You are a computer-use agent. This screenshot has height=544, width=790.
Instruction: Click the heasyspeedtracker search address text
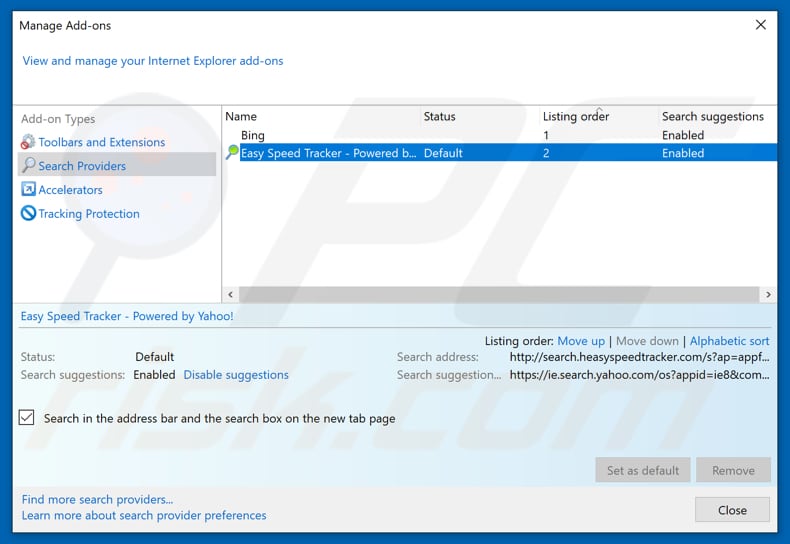(x=639, y=357)
